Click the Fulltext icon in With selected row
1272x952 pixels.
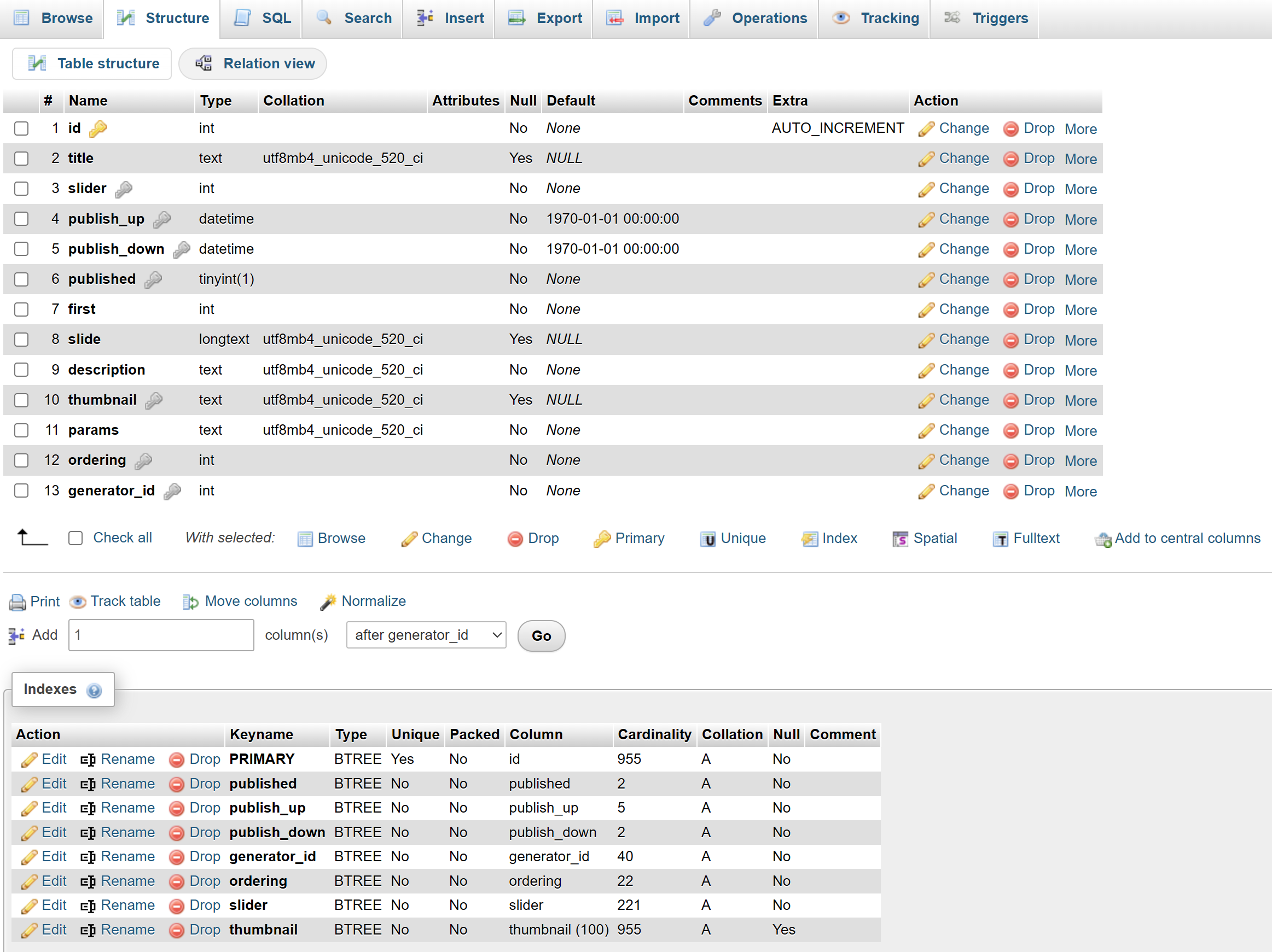(x=1000, y=539)
